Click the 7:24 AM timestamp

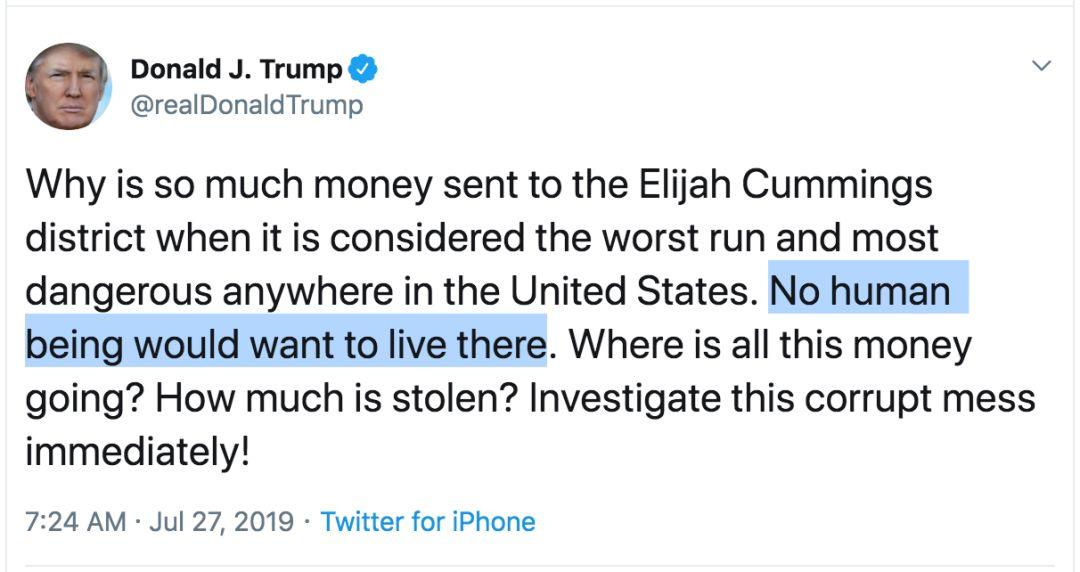76,521
